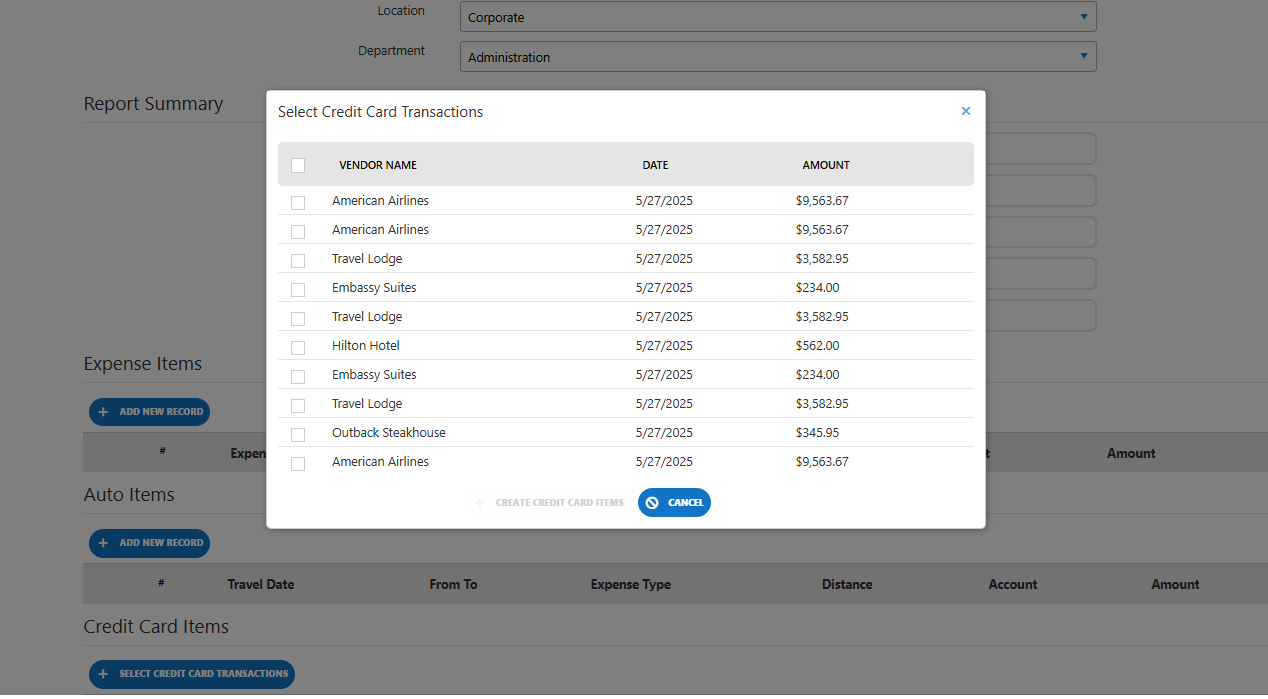Close the Select Credit Card Transactions dialog
The image size is (1268, 699).
(x=965, y=111)
